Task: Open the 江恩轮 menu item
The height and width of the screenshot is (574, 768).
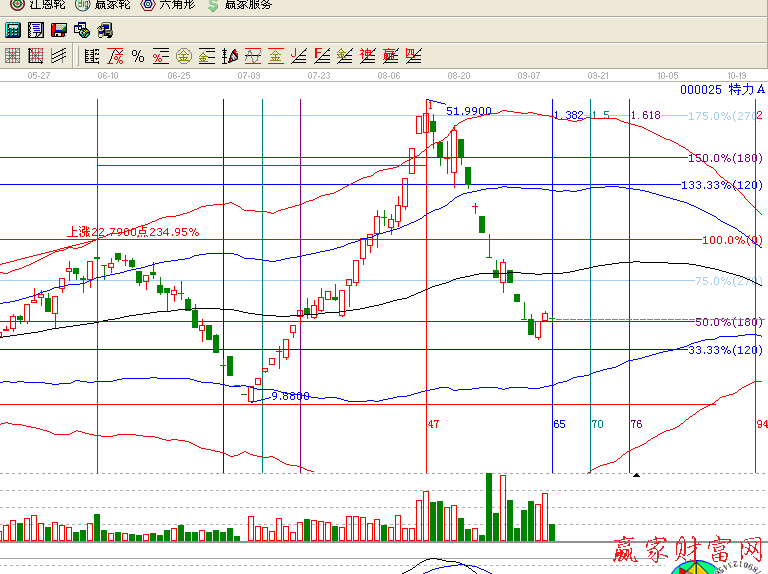Action: pyautogui.click(x=37, y=5)
